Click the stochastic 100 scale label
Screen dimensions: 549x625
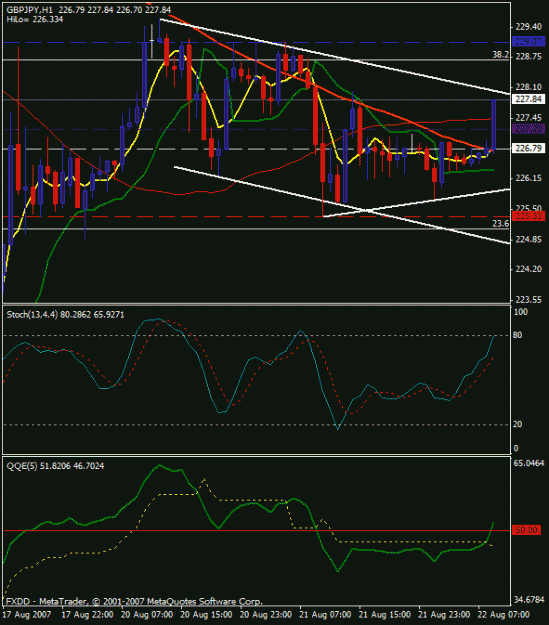[521, 312]
